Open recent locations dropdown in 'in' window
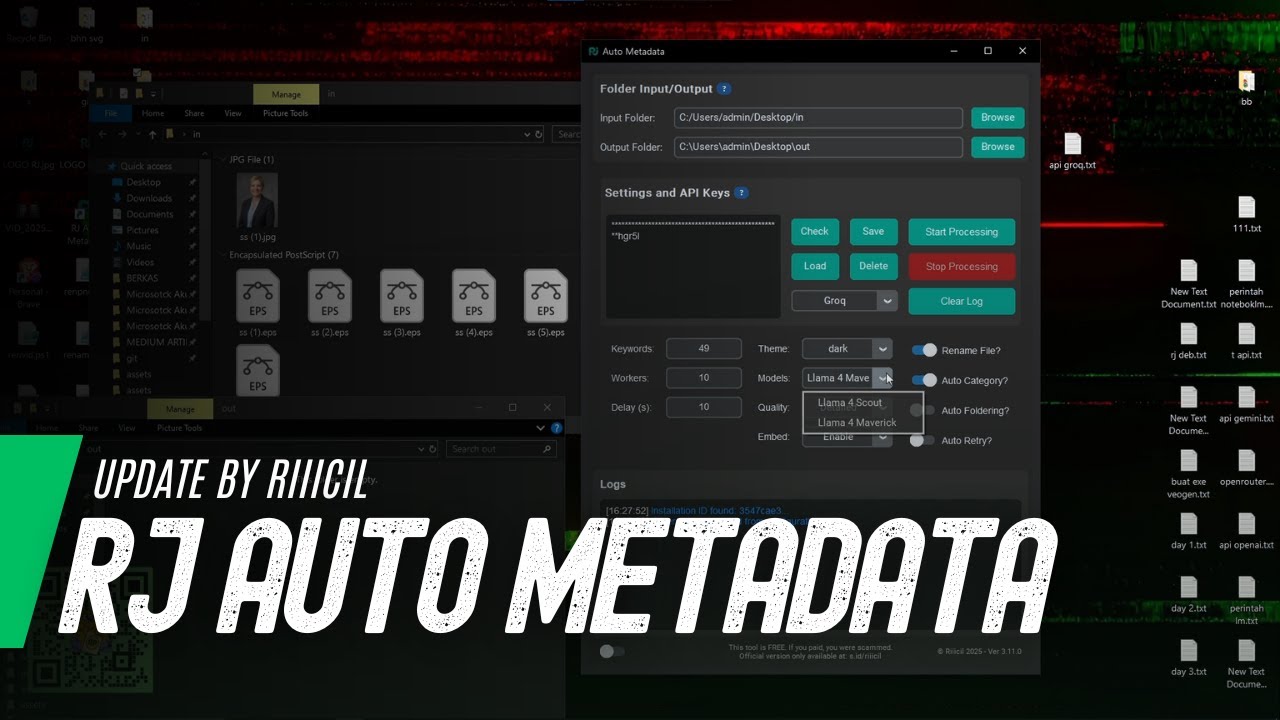The image size is (1280, 720). 138,134
